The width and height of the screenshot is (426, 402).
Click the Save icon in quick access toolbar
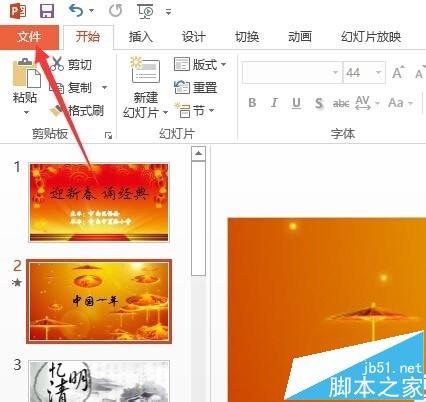click(x=47, y=11)
